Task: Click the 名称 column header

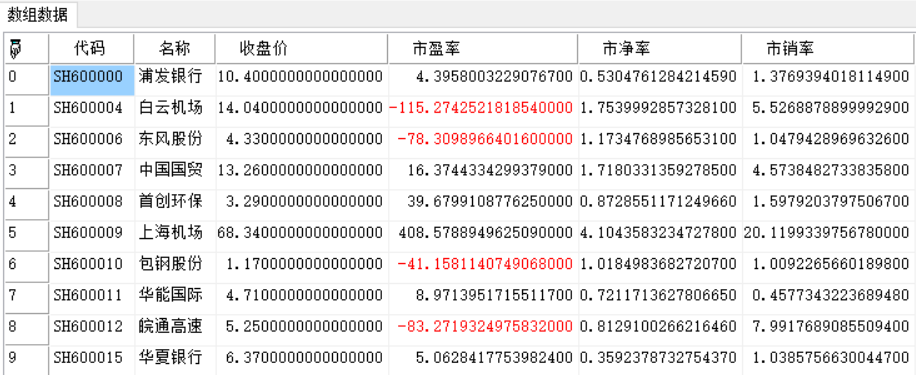Action: pos(175,48)
